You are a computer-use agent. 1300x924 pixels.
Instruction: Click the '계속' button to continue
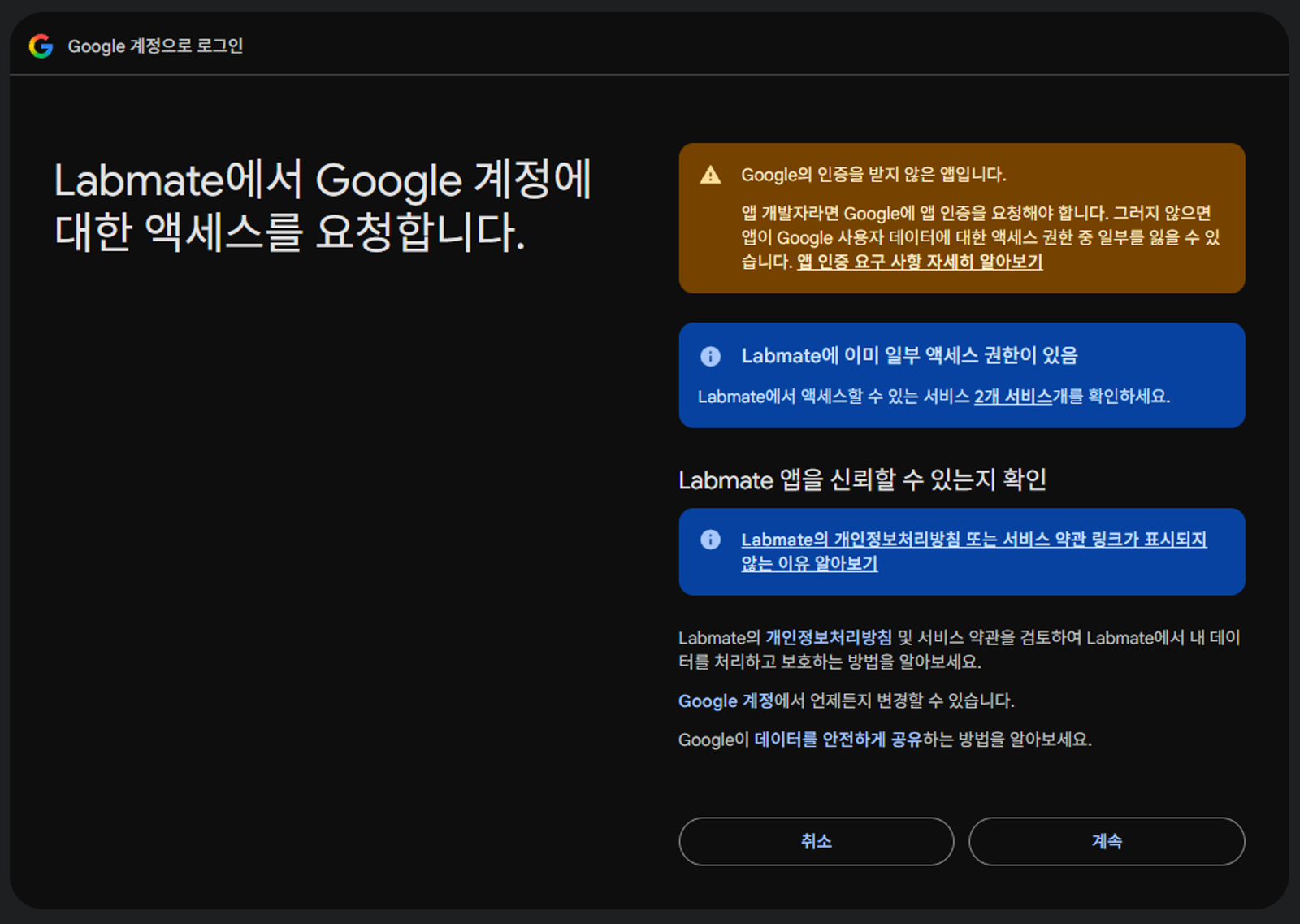coord(1107,841)
